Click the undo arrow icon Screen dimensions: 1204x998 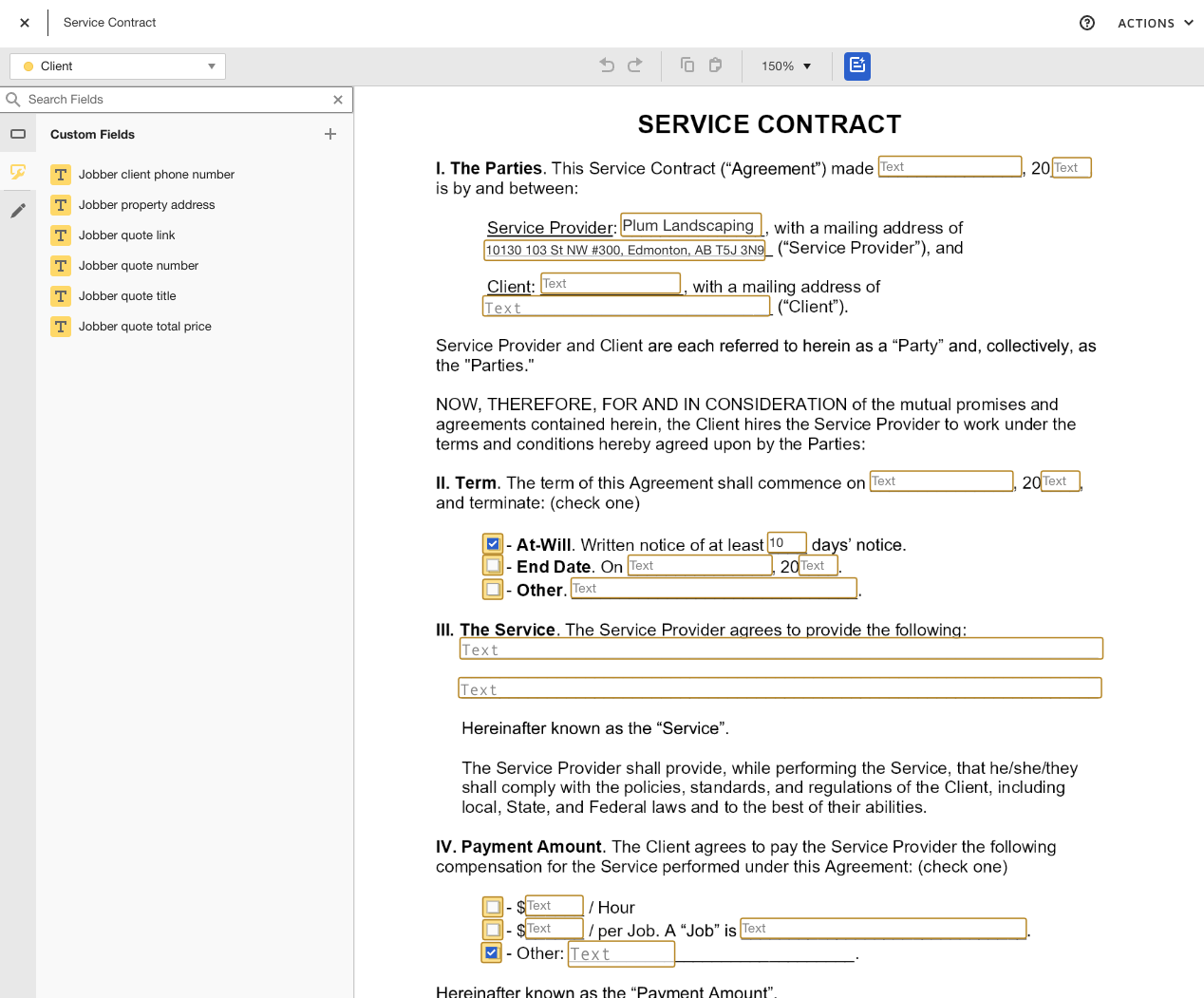pyautogui.click(x=607, y=66)
